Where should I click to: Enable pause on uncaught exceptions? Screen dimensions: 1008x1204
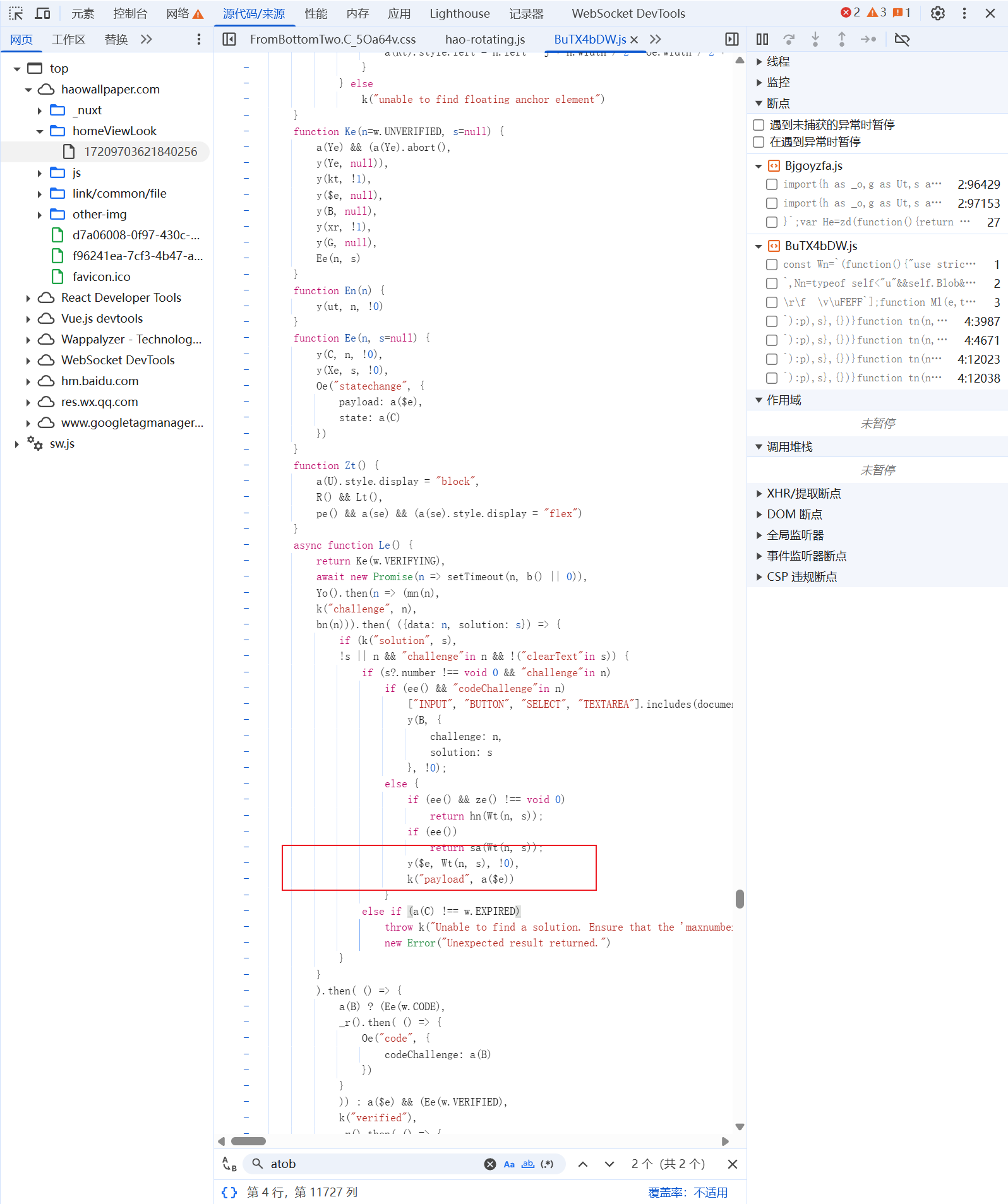pos(759,125)
